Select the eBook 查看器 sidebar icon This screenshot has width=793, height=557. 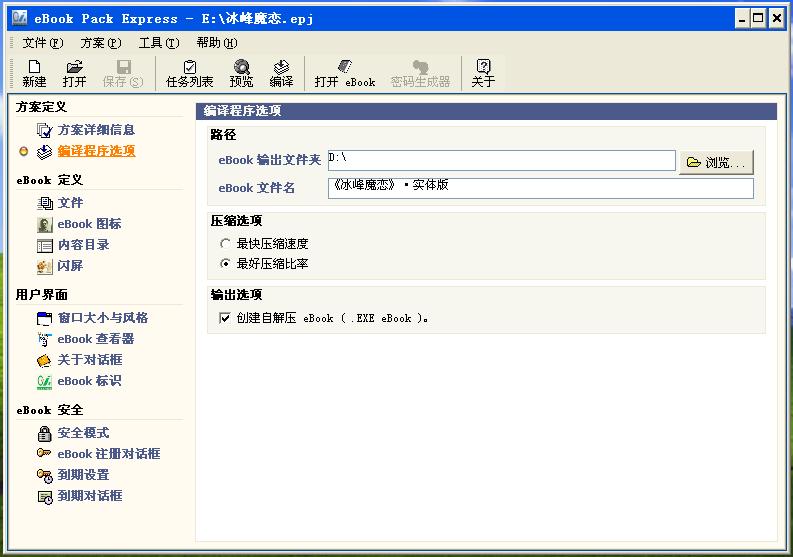point(45,339)
